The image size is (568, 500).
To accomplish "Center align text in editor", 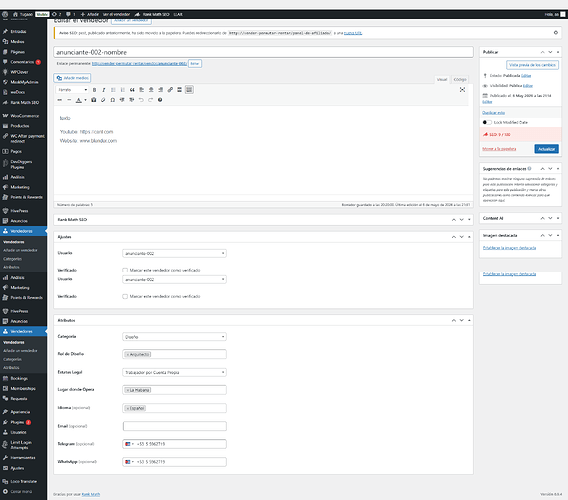I will point(151,90).
